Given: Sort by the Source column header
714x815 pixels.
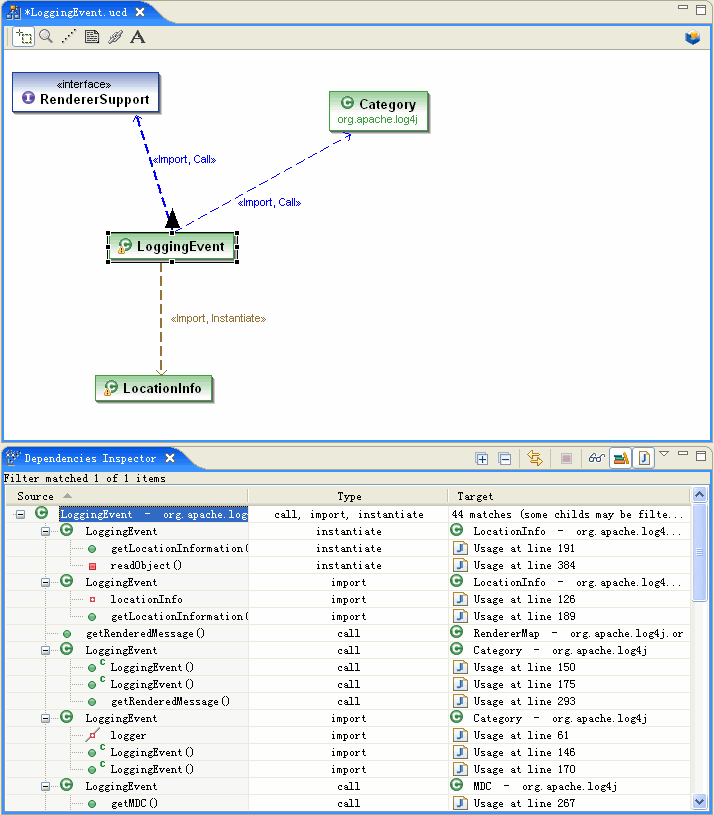Looking at the screenshot, I should coord(127,496).
